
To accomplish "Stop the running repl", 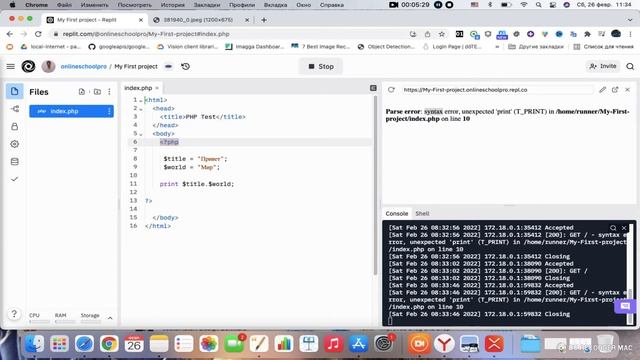I will coord(321,66).
